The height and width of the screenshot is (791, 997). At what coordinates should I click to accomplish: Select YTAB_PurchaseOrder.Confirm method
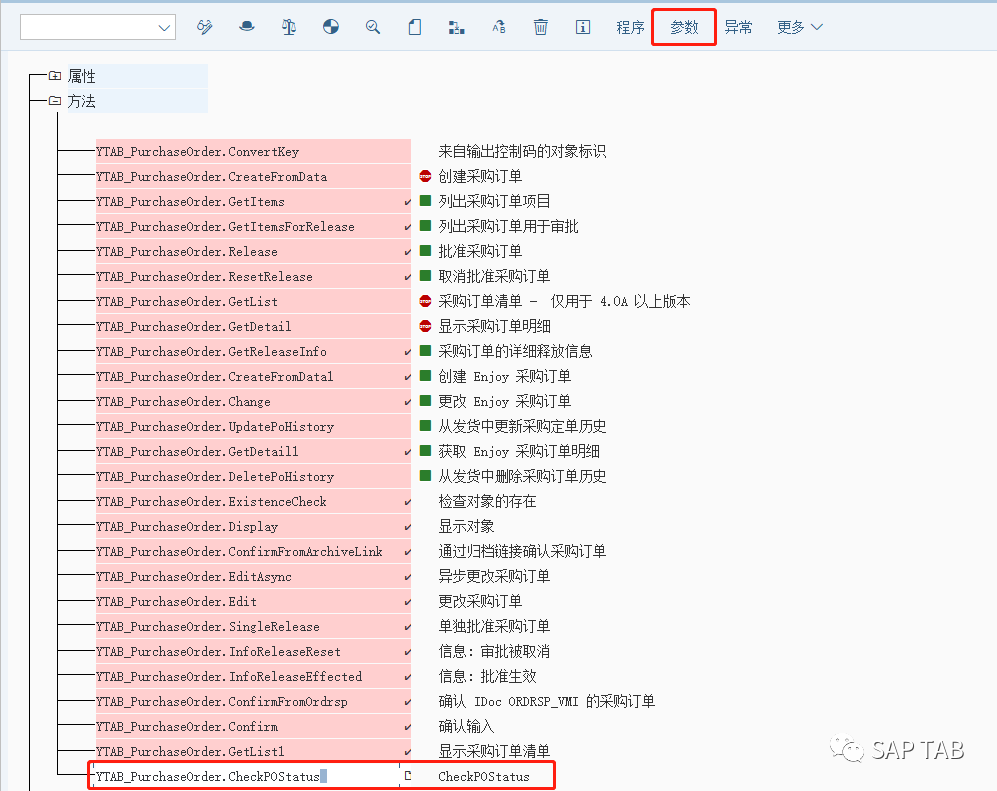tap(253, 727)
